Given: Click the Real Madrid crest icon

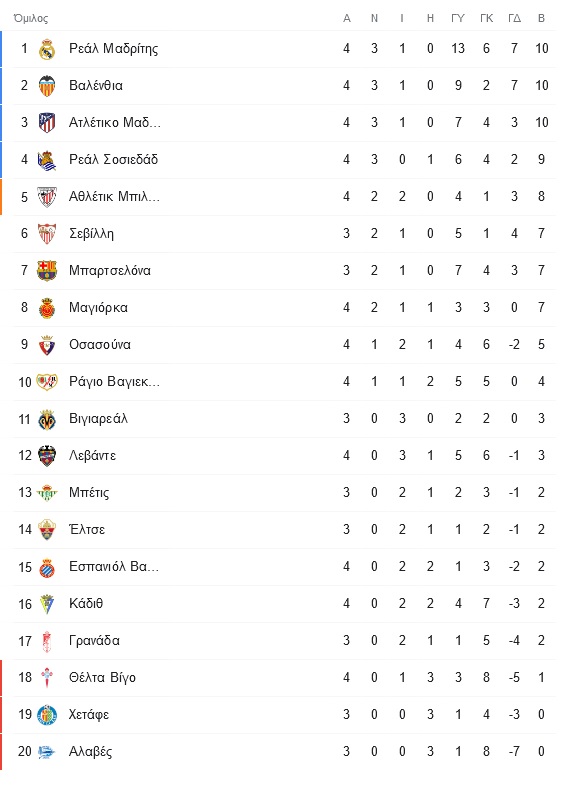Looking at the screenshot, I should (47, 49).
